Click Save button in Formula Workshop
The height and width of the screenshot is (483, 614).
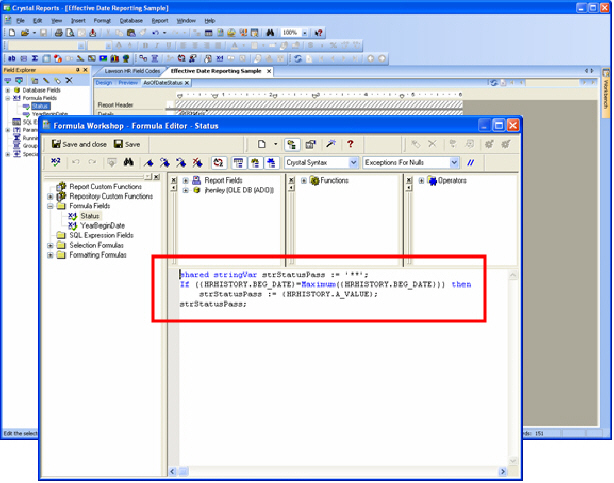point(127,144)
